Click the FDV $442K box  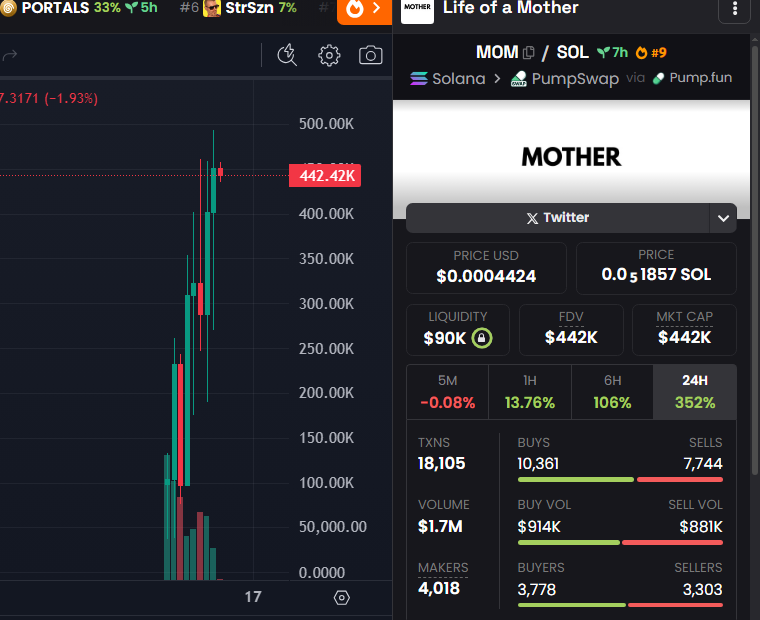pos(571,330)
